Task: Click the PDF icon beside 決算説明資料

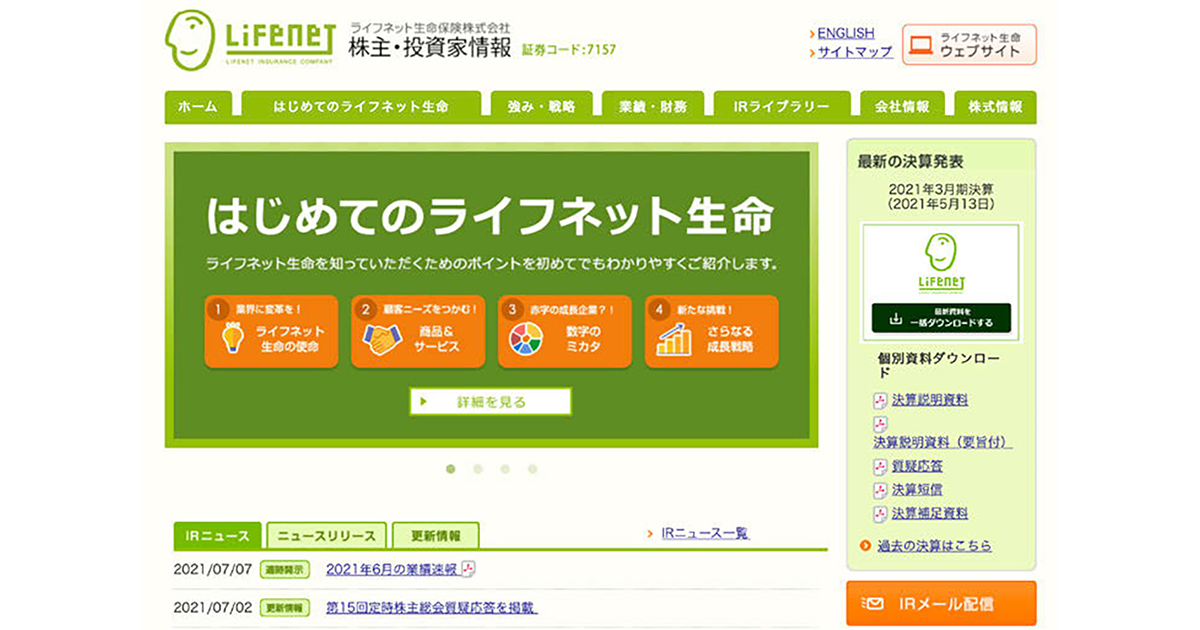Action: pyautogui.click(x=880, y=400)
